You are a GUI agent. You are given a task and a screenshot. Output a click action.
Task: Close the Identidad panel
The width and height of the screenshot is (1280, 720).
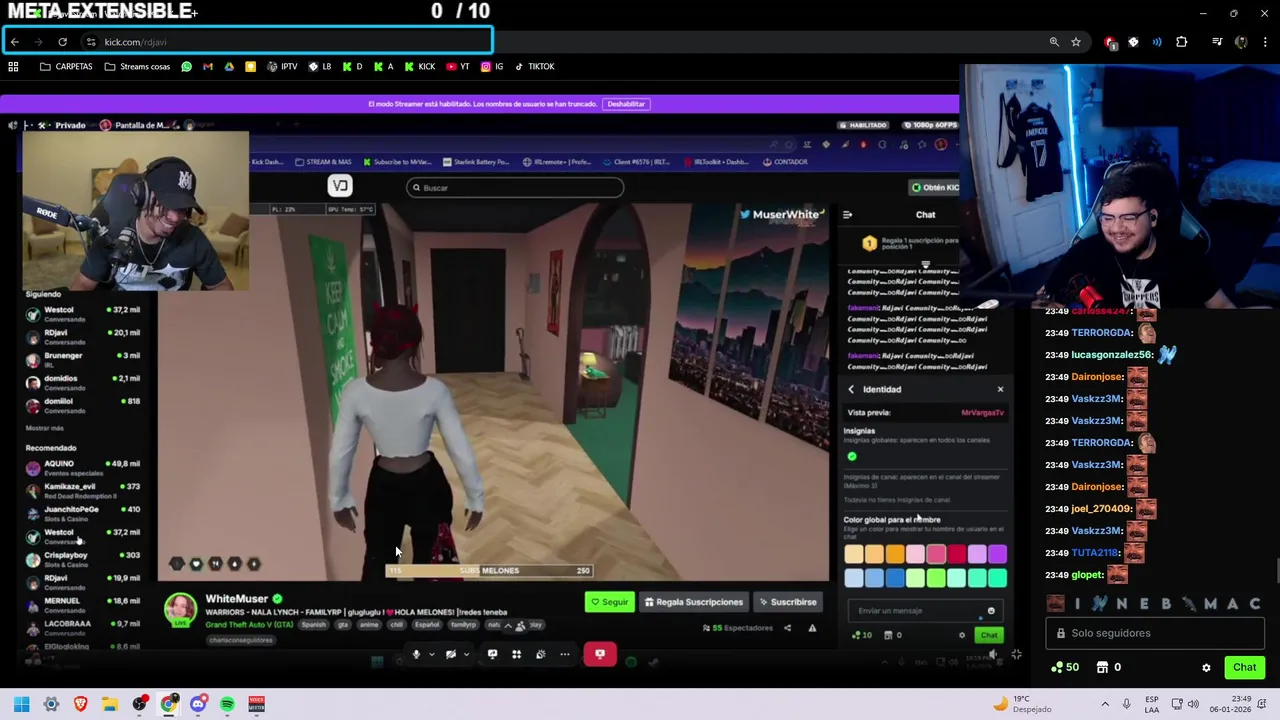point(1000,389)
